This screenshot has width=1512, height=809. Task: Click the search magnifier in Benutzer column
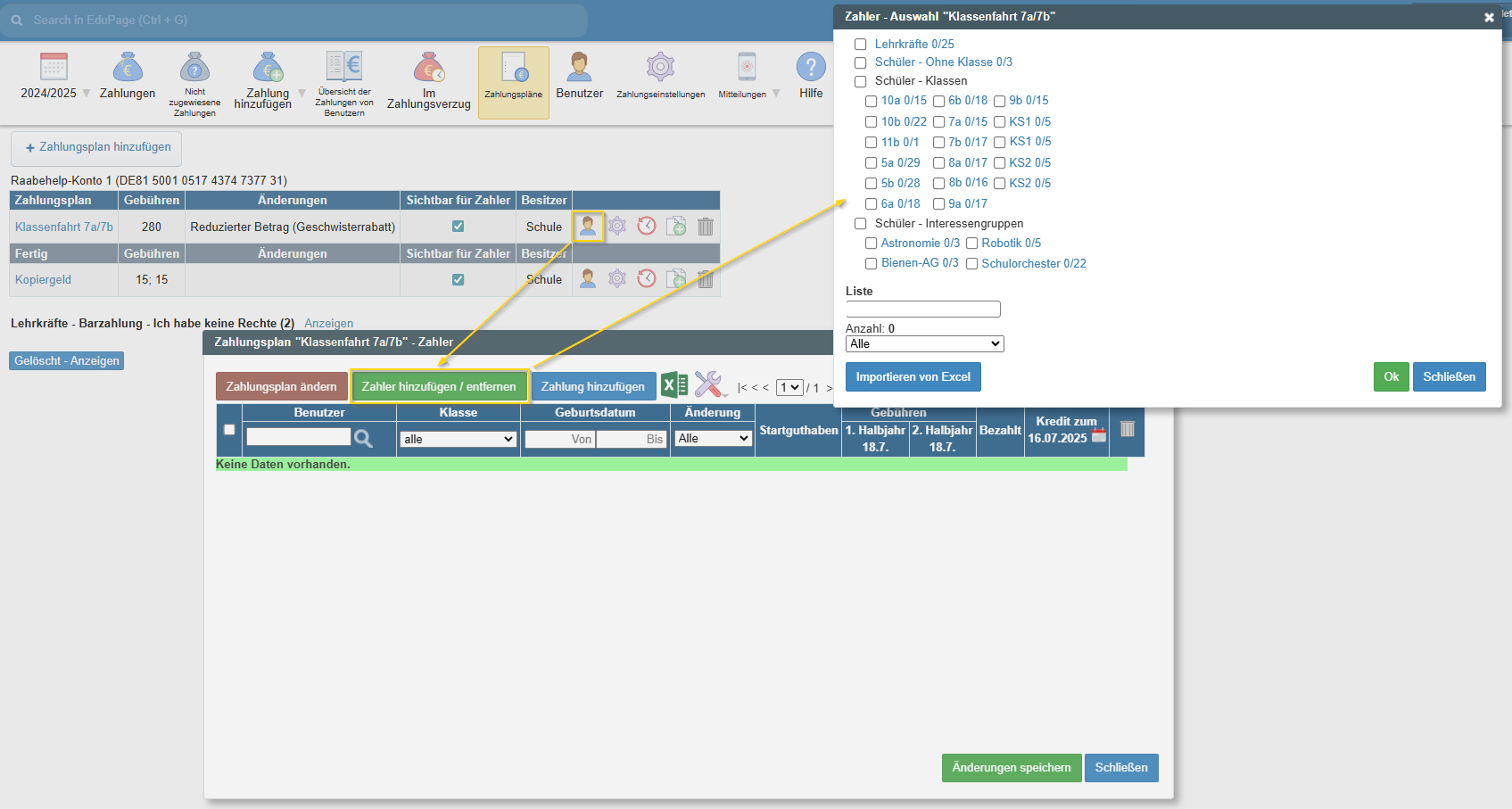tap(363, 438)
